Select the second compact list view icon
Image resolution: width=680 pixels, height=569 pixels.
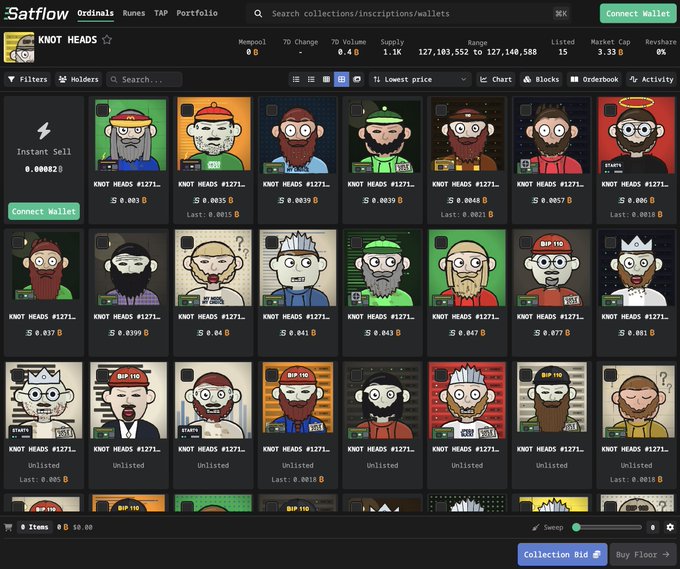pos(311,79)
